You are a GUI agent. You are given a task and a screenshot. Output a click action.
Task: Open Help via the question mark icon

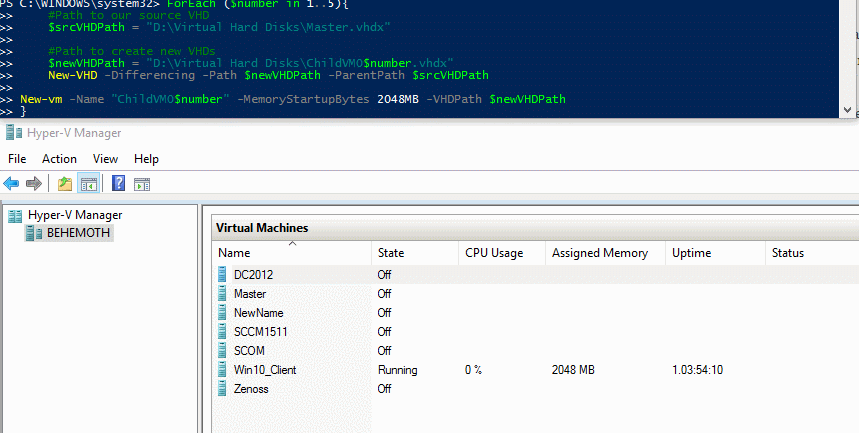coord(119,184)
